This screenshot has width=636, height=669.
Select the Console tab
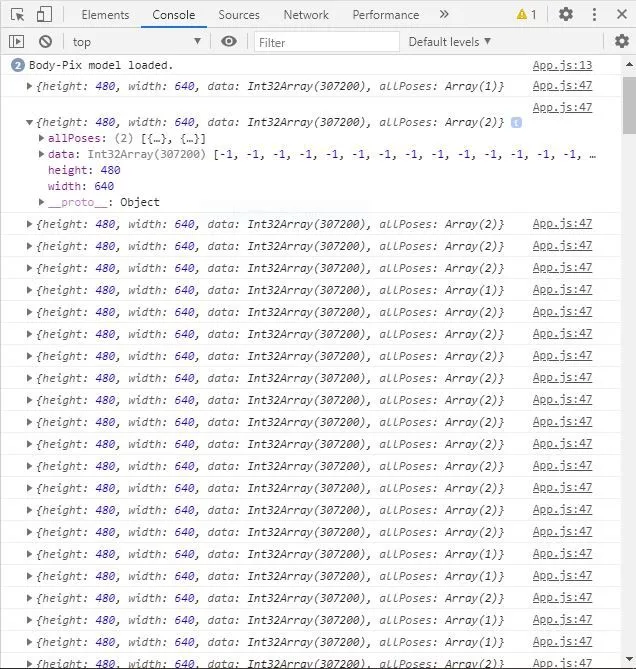point(174,15)
